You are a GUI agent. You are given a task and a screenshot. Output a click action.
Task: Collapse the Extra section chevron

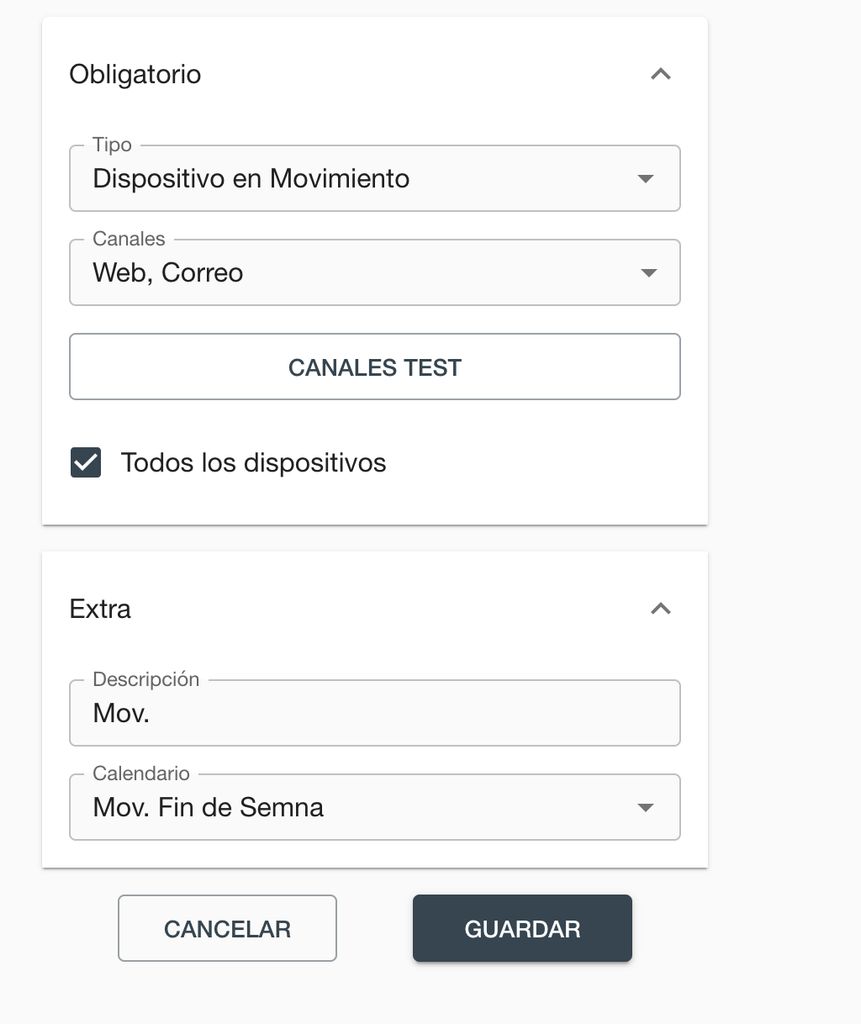click(660, 608)
